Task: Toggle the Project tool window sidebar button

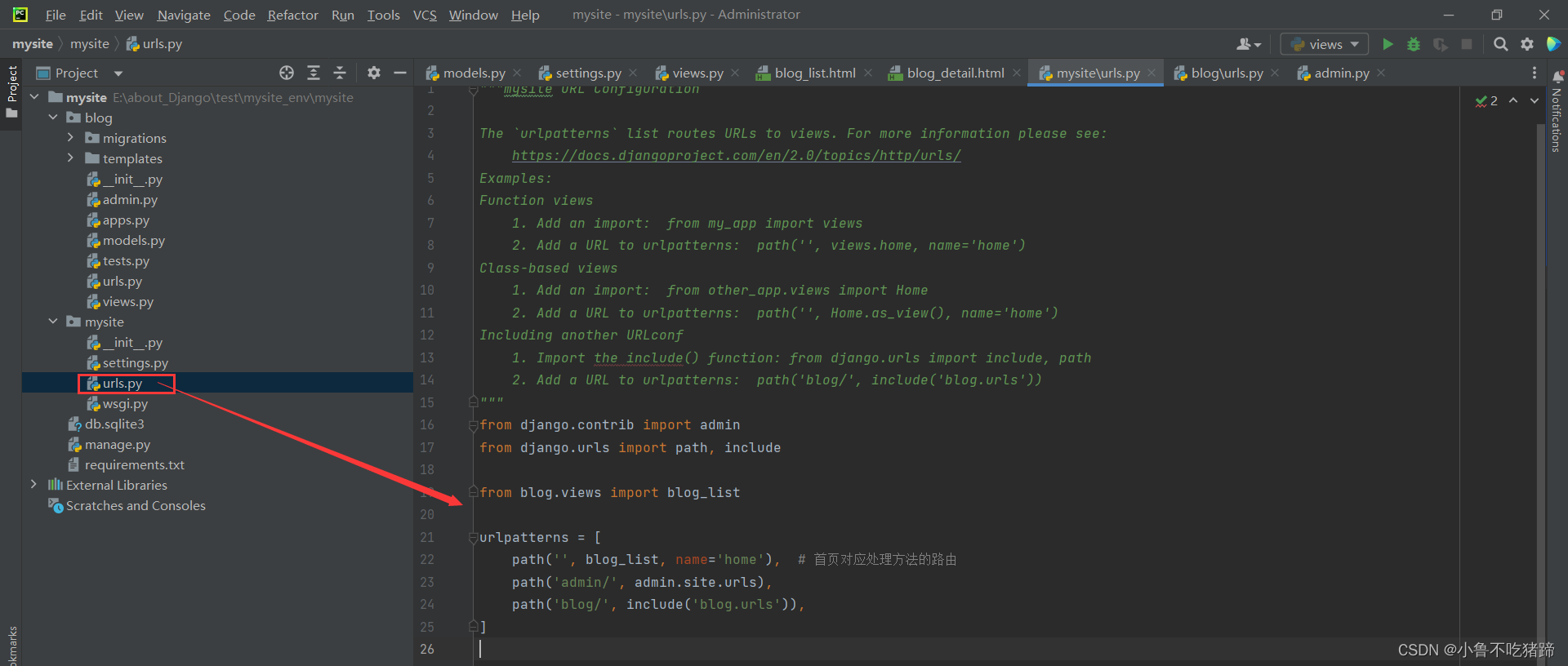Action: (11, 91)
